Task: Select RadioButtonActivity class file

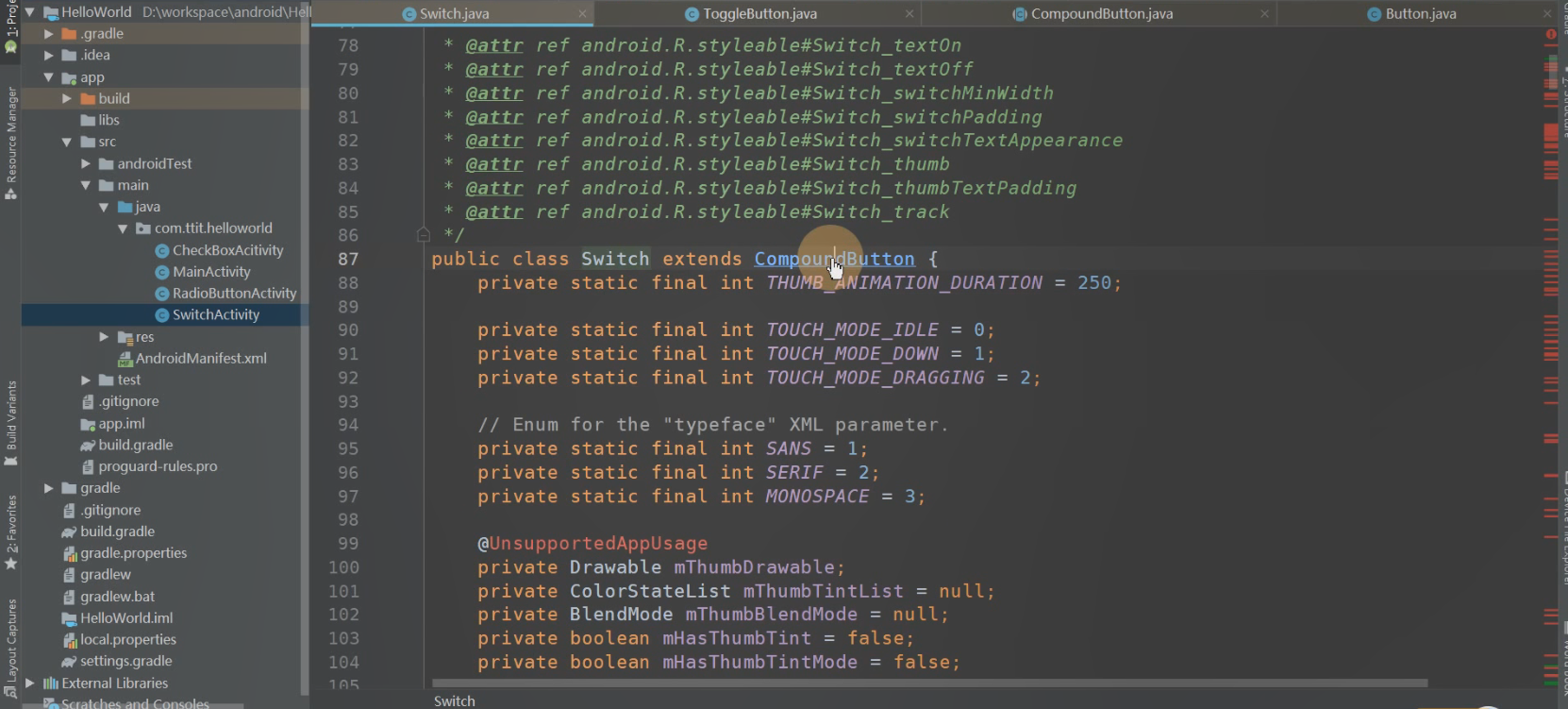Action: click(x=234, y=294)
